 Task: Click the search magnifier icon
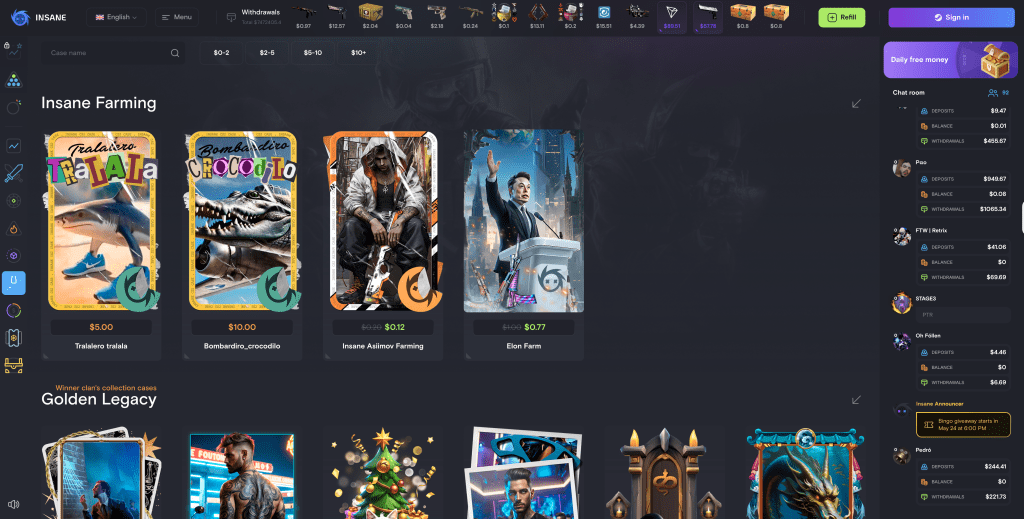175,53
